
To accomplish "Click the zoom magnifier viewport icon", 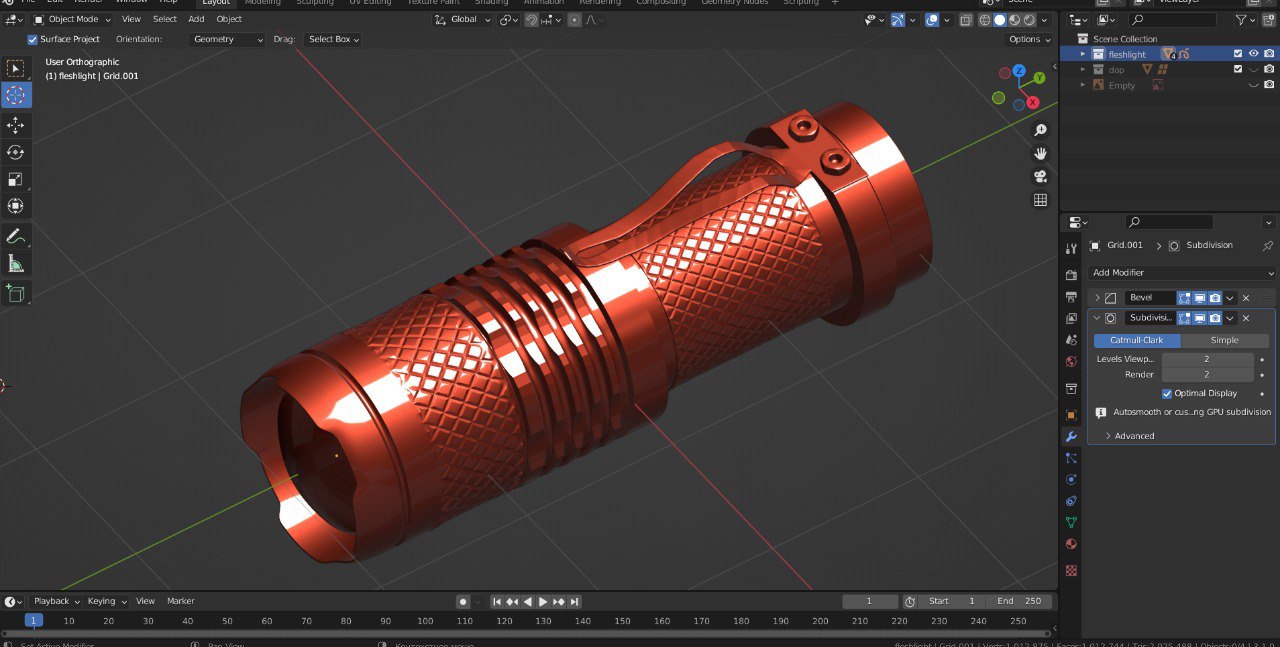I will tap(1040, 130).
